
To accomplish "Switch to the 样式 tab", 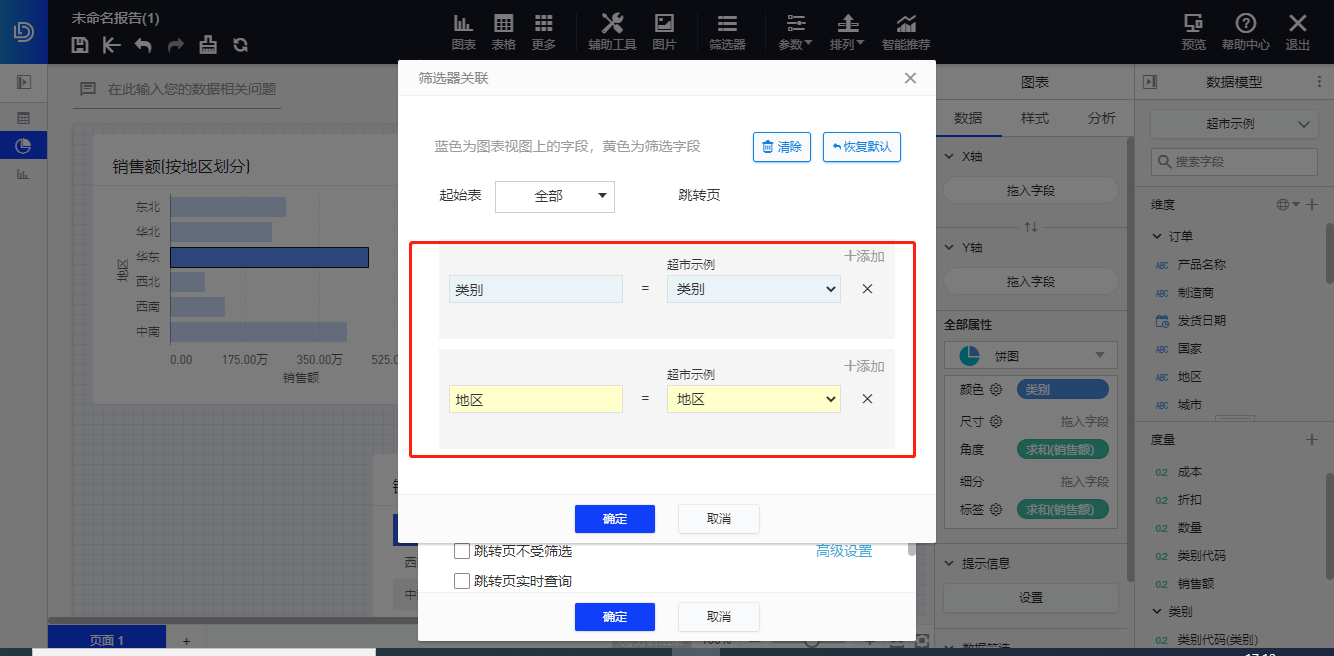I will click(1035, 117).
